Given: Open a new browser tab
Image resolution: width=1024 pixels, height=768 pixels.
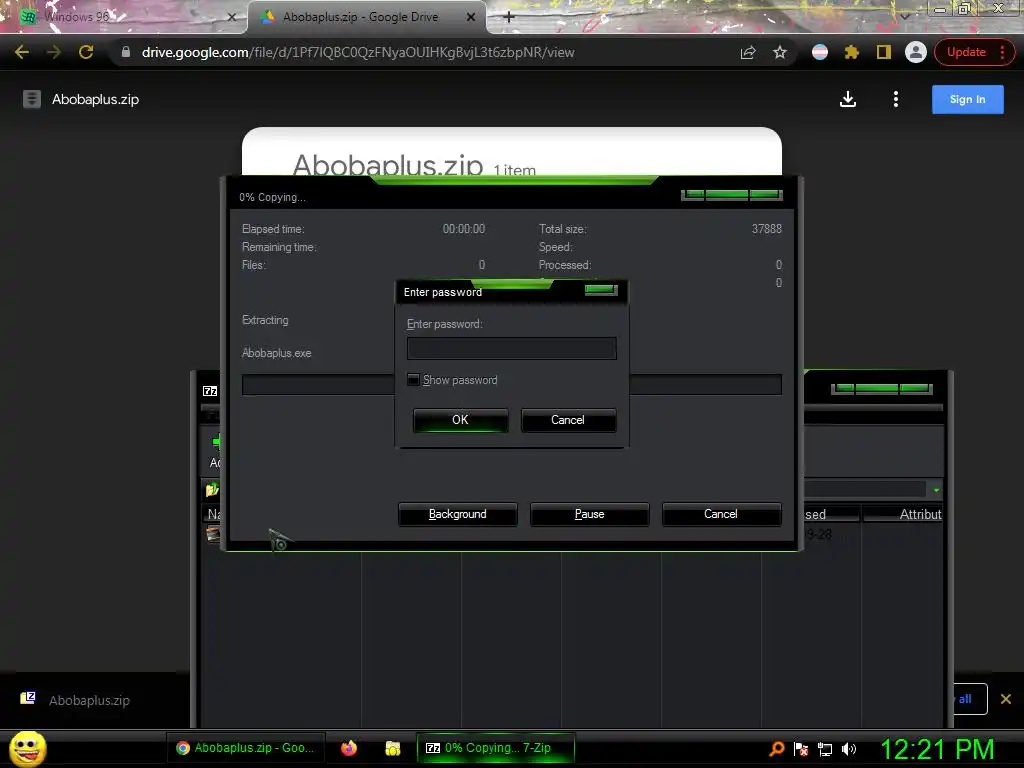Looking at the screenshot, I should 509,17.
